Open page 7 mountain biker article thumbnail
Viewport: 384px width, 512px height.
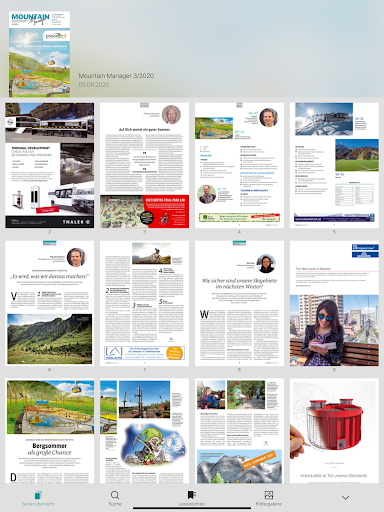click(144, 303)
